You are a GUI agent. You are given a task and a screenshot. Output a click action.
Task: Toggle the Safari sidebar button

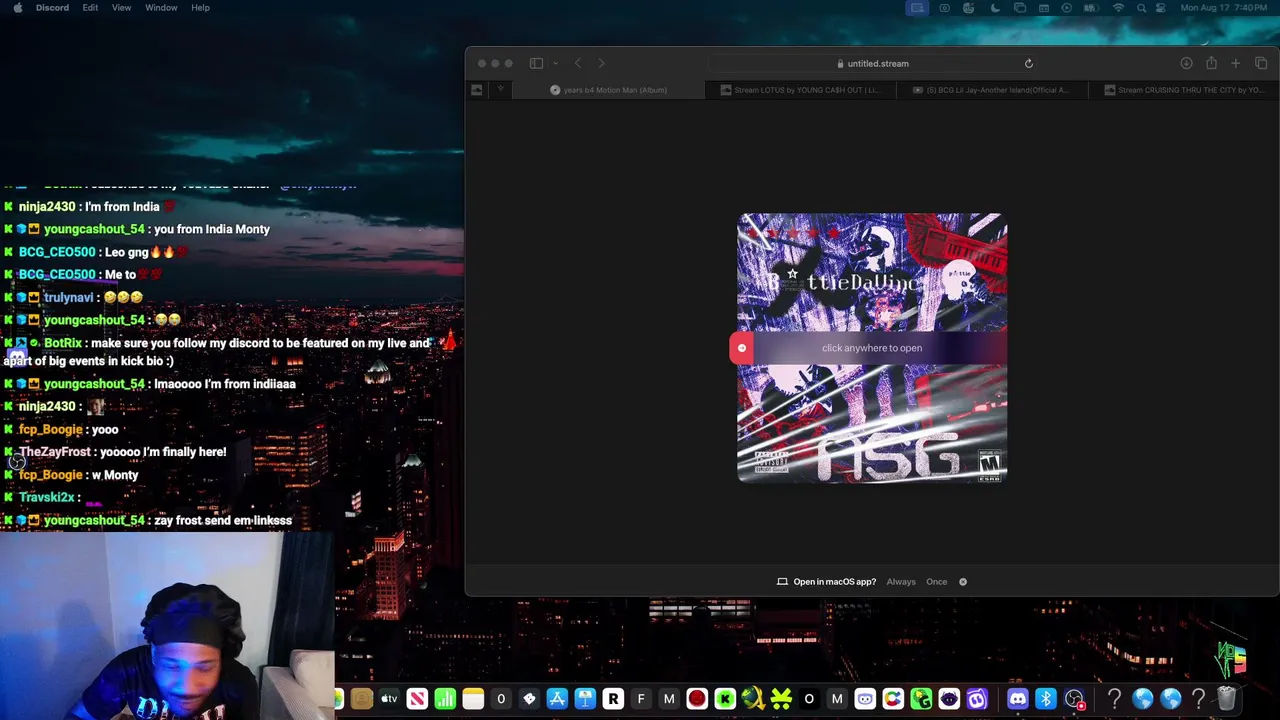[x=536, y=63]
